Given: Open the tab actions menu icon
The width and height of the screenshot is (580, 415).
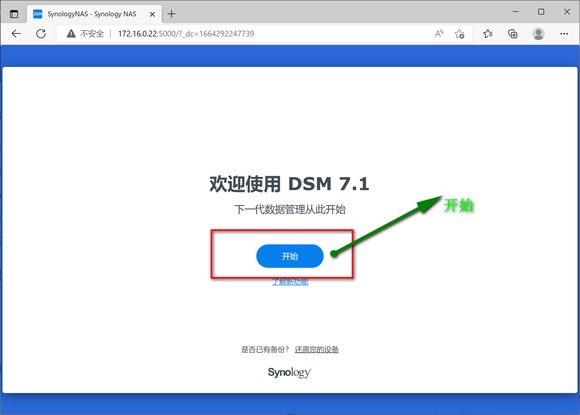Looking at the screenshot, I should [14, 14].
